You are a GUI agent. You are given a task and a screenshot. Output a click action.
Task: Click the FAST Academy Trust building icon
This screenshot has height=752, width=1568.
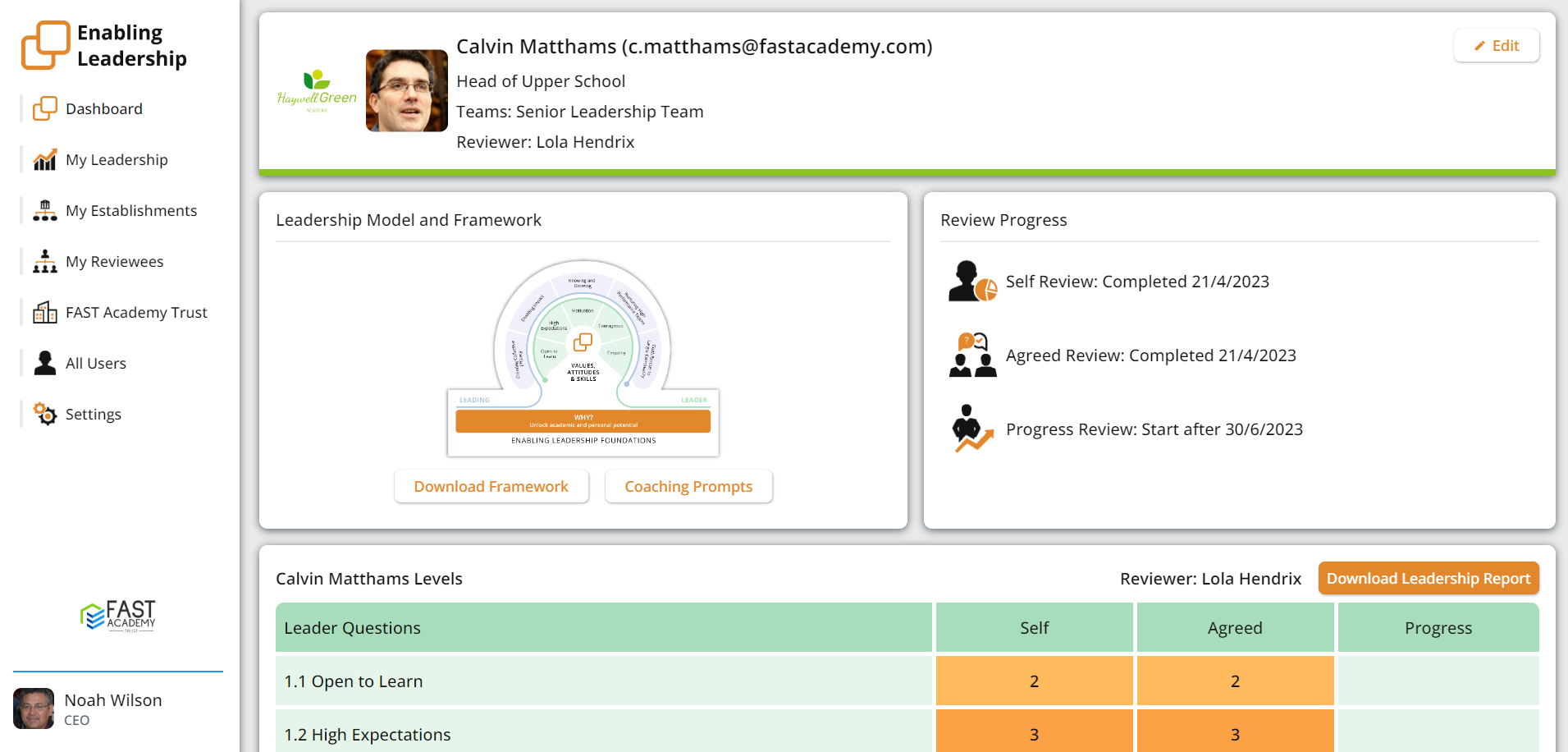[44, 313]
